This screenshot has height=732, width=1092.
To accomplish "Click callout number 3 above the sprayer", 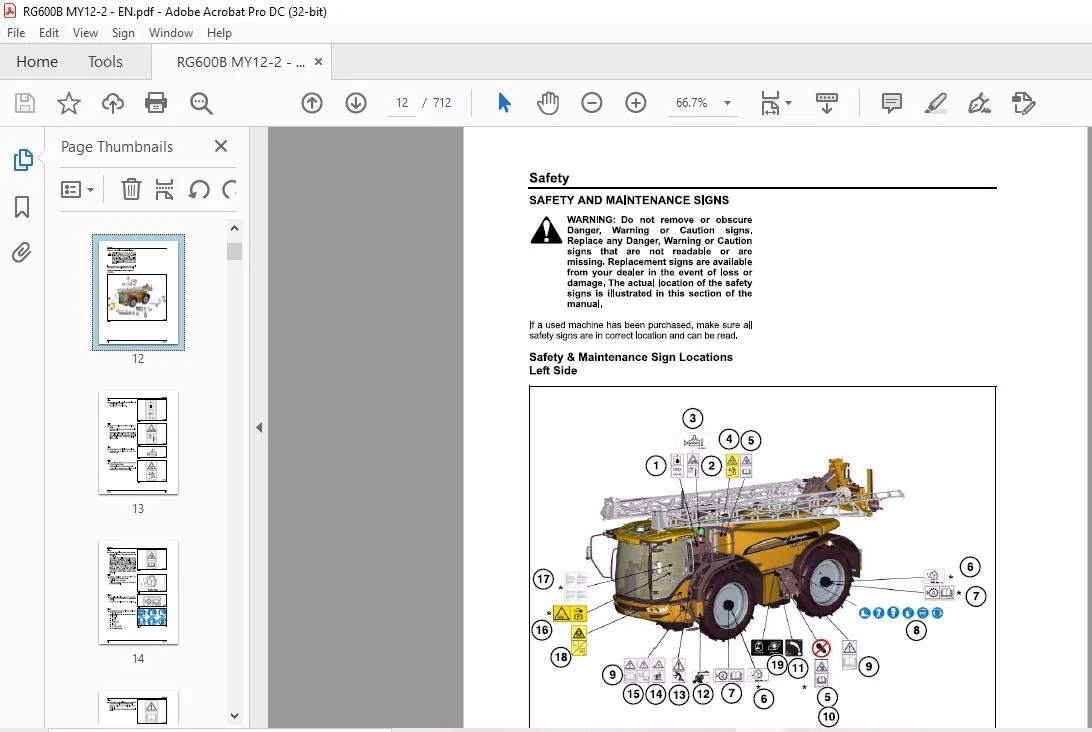I will tap(692, 419).
